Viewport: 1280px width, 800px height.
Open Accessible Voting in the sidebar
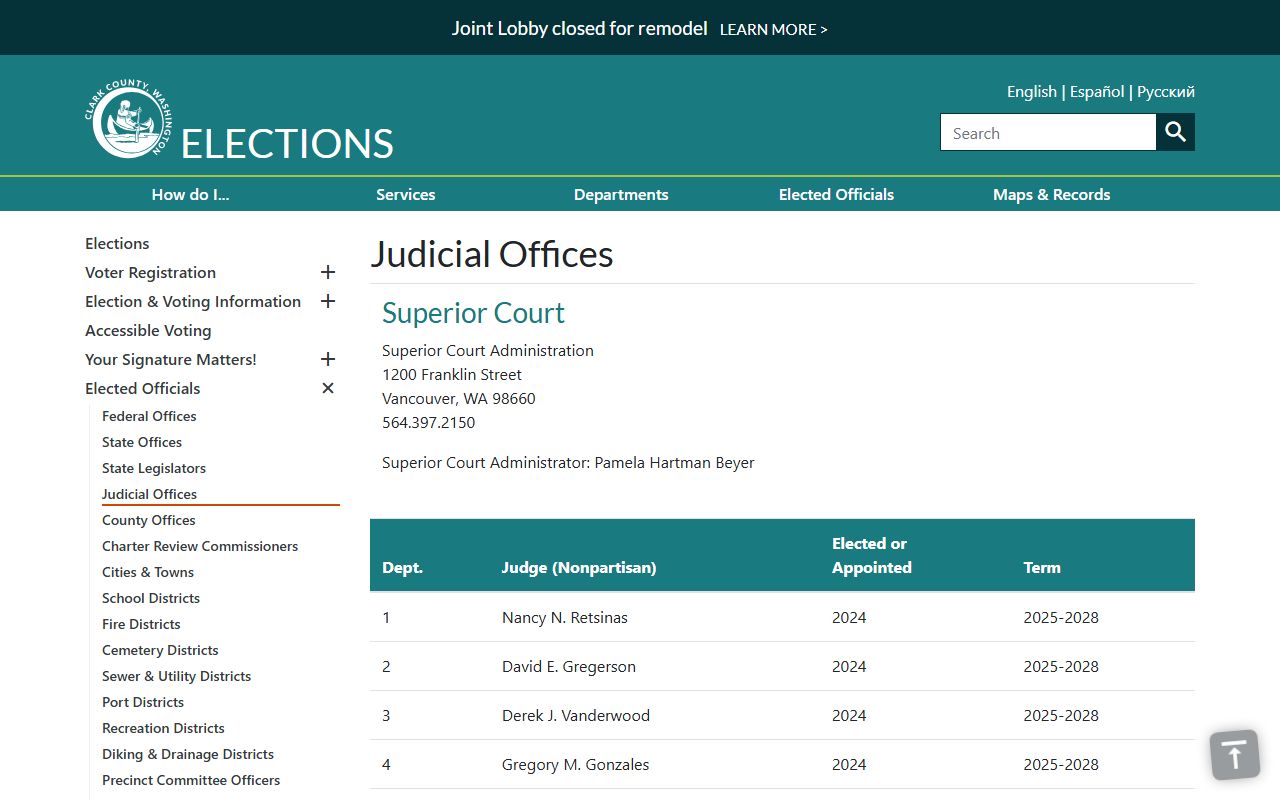coord(148,330)
